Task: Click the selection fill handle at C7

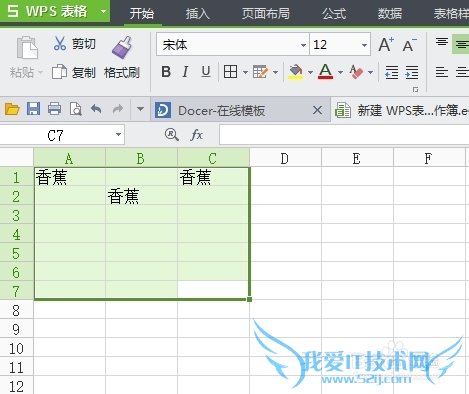Action: point(249,299)
